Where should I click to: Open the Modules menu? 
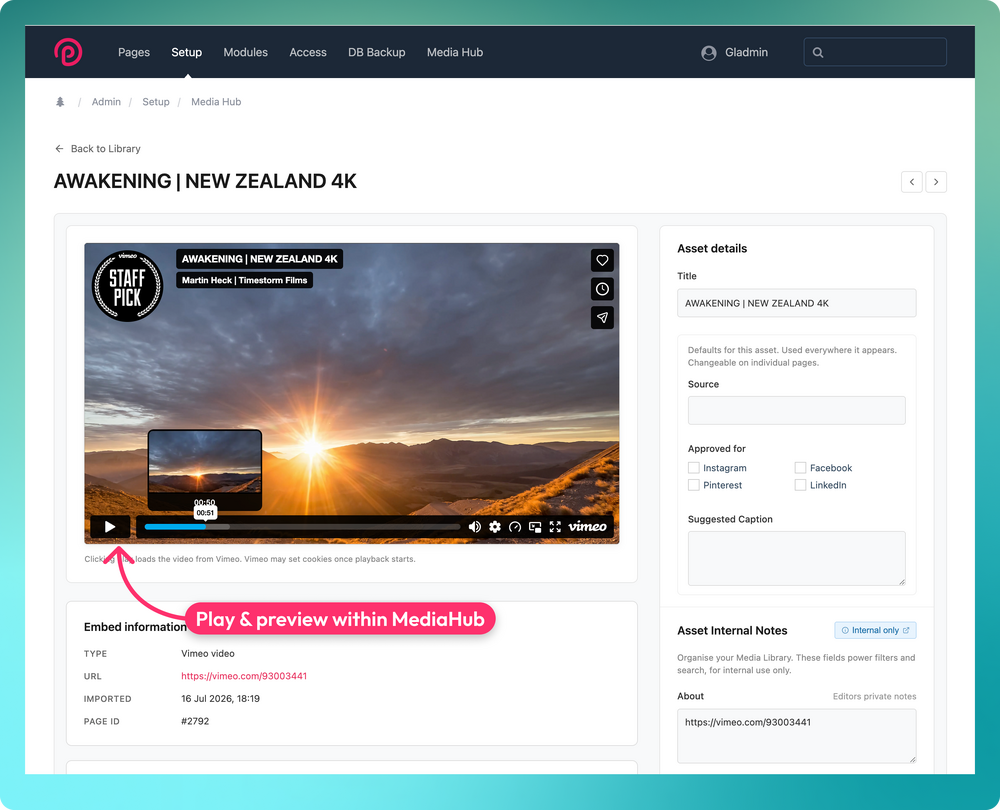tap(246, 52)
